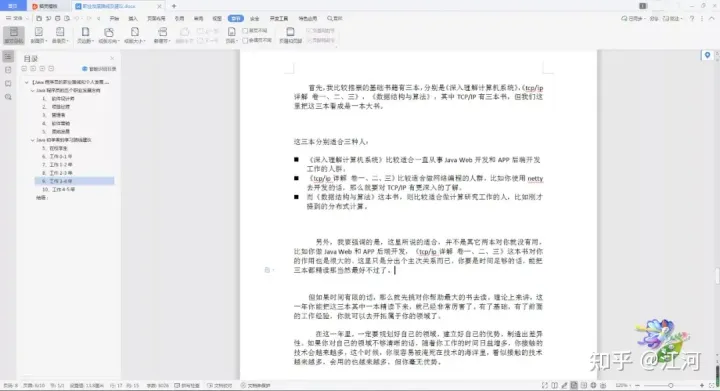Toggle the 页脚同前节 option
Viewport: 720px width, 391px height.
point(321,40)
